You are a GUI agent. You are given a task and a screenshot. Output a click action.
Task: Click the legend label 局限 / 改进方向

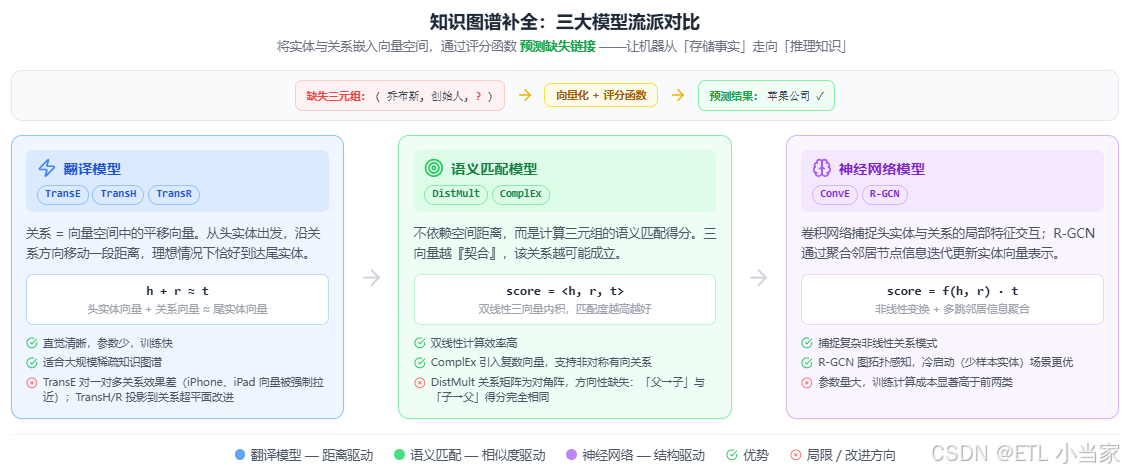click(x=851, y=455)
